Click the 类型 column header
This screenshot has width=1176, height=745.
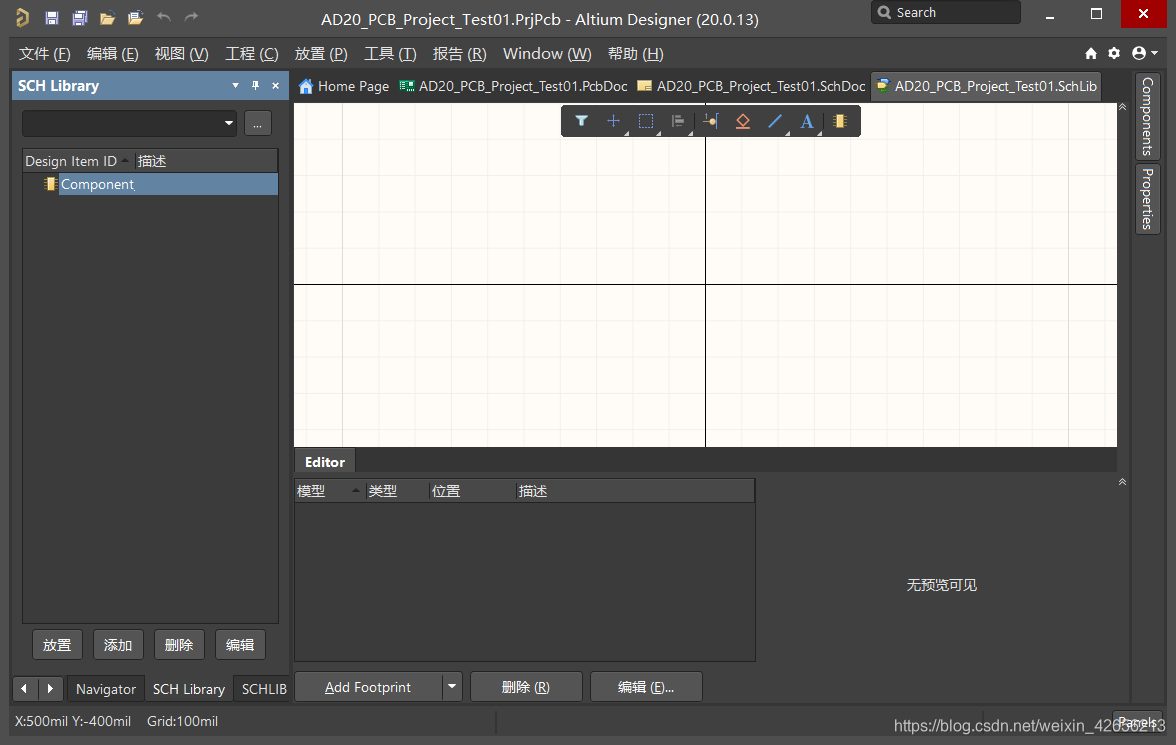point(397,491)
